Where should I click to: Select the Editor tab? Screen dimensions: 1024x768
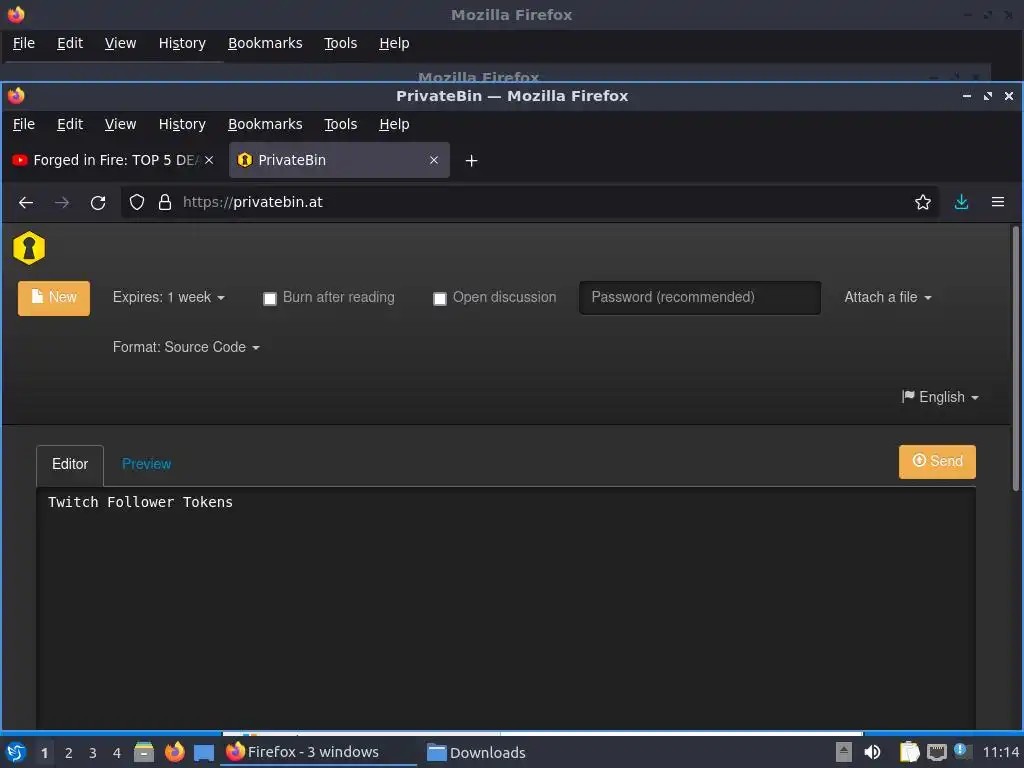pyautogui.click(x=70, y=464)
